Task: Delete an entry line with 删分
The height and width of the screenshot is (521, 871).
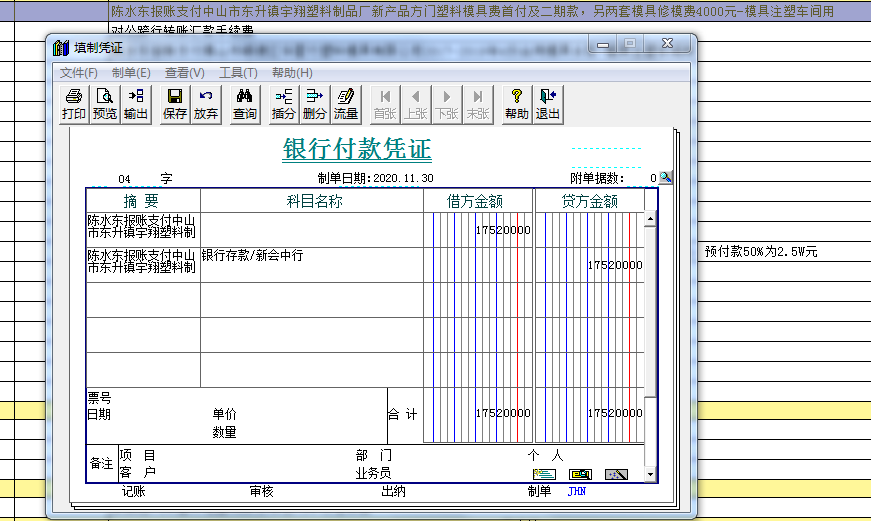Action: click(314, 104)
